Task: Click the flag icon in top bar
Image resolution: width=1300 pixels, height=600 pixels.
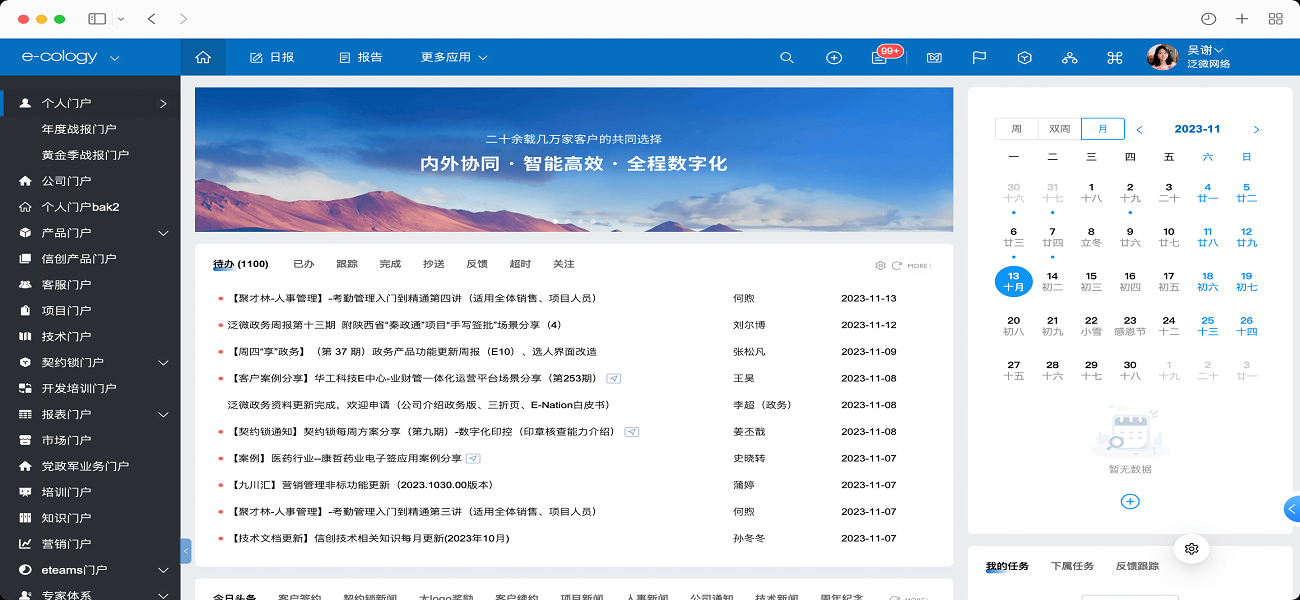Action: pyautogui.click(x=980, y=58)
